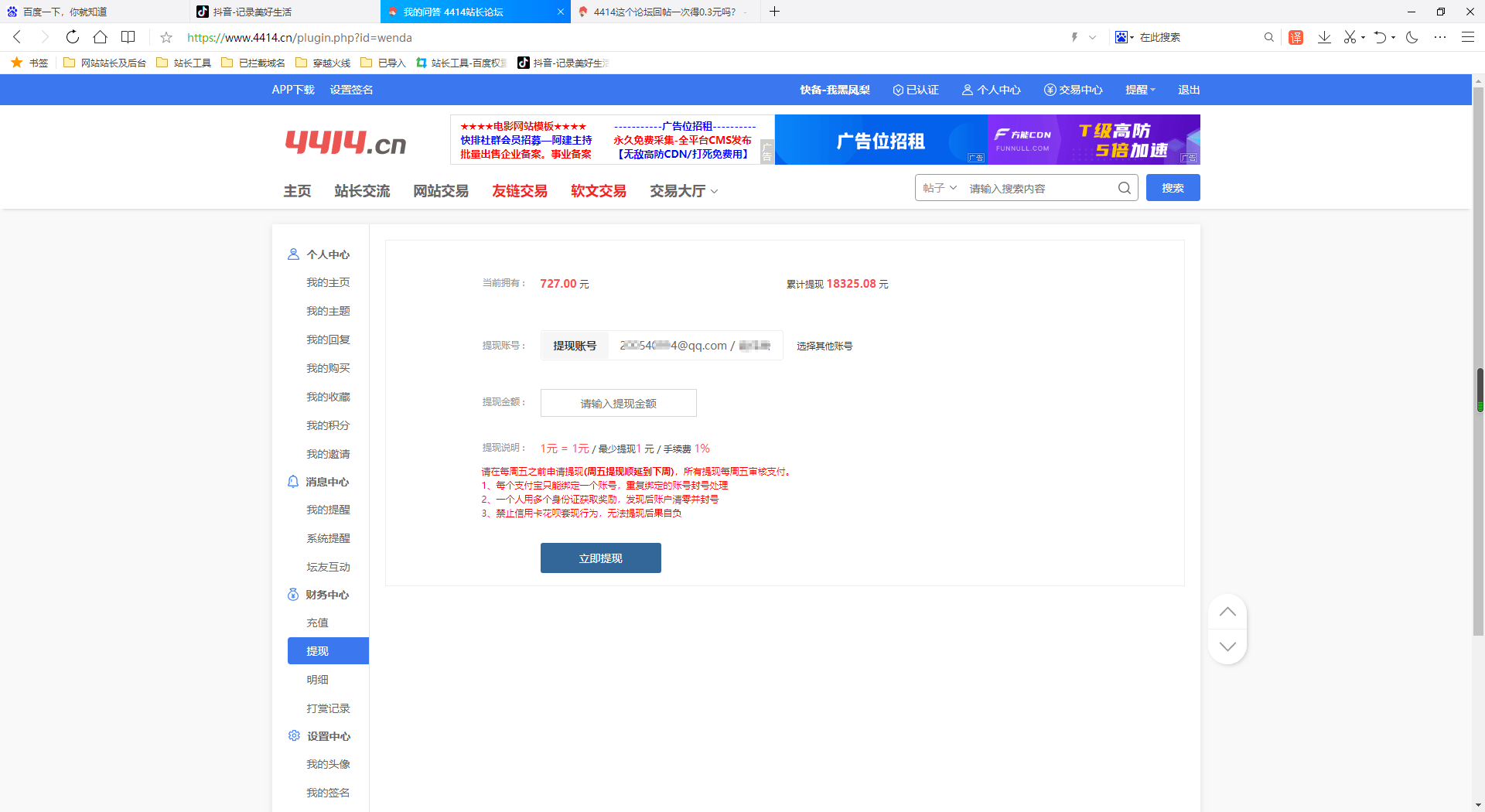The width and height of the screenshot is (1485, 812).
Task: Open the reading mode book icon
Action: coord(128,37)
